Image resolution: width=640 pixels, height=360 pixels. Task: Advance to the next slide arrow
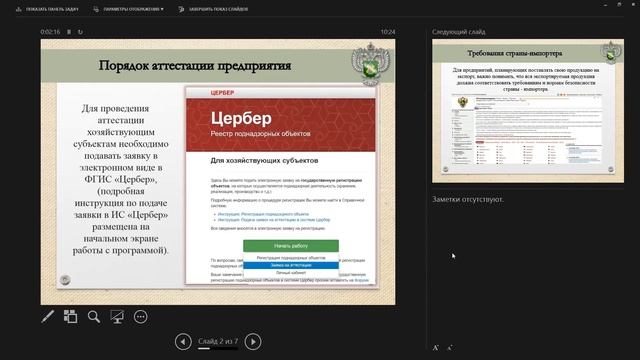[x=253, y=342]
